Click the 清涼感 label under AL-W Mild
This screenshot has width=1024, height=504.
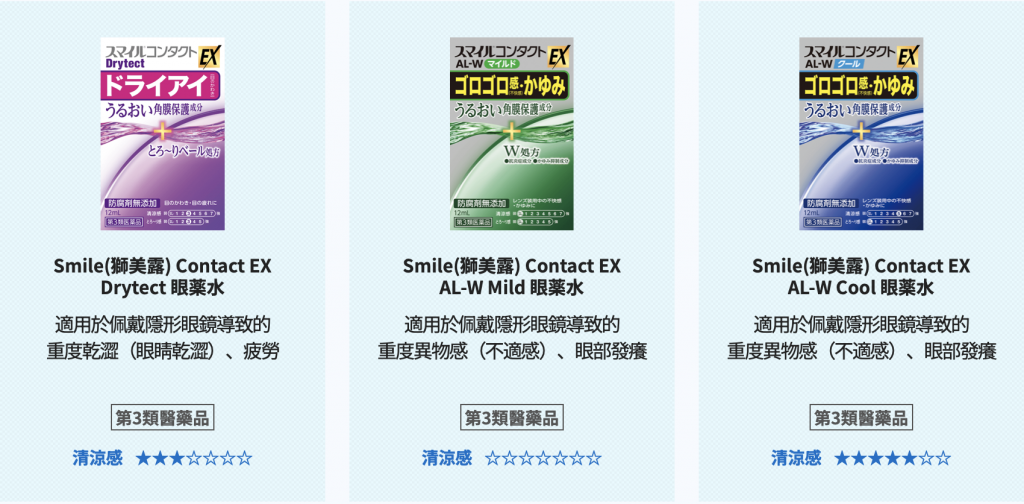click(447, 458)
